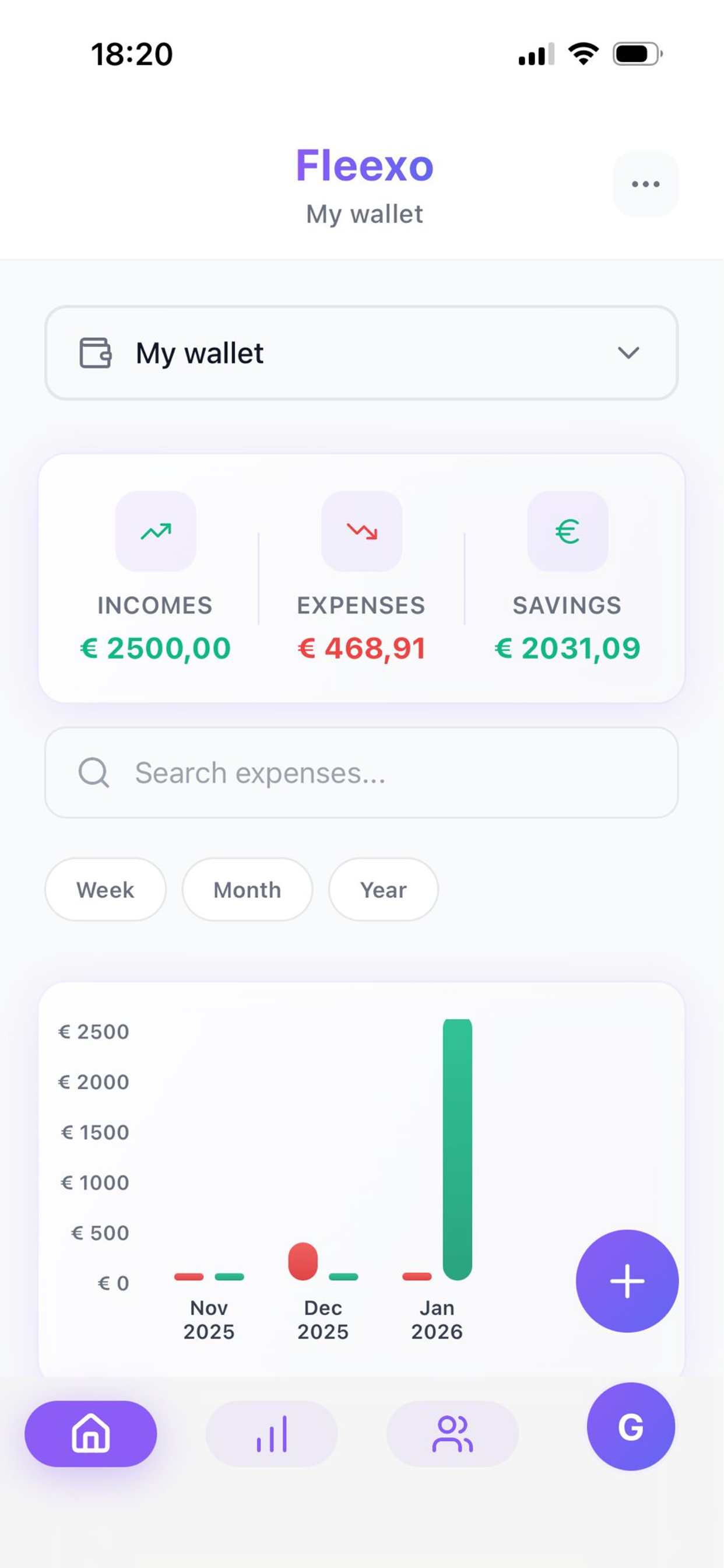The width and height of the screenshot is (724, 1568).
Task: Open the My wallet selector
Action: 361,353
